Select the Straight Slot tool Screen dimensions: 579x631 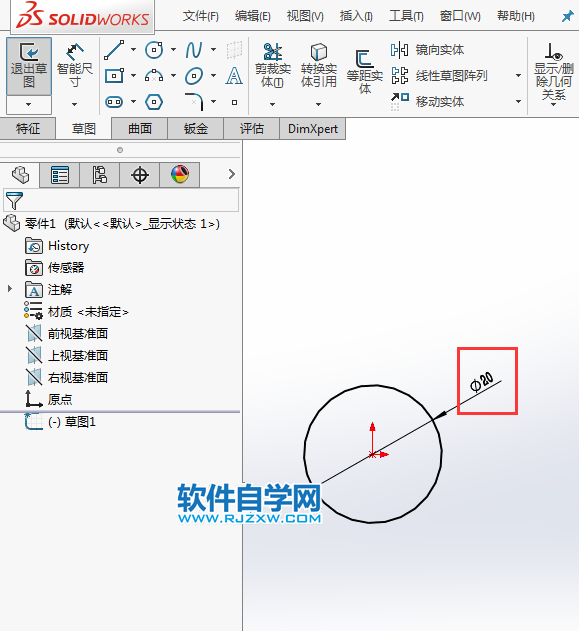(x=114, y=102)
